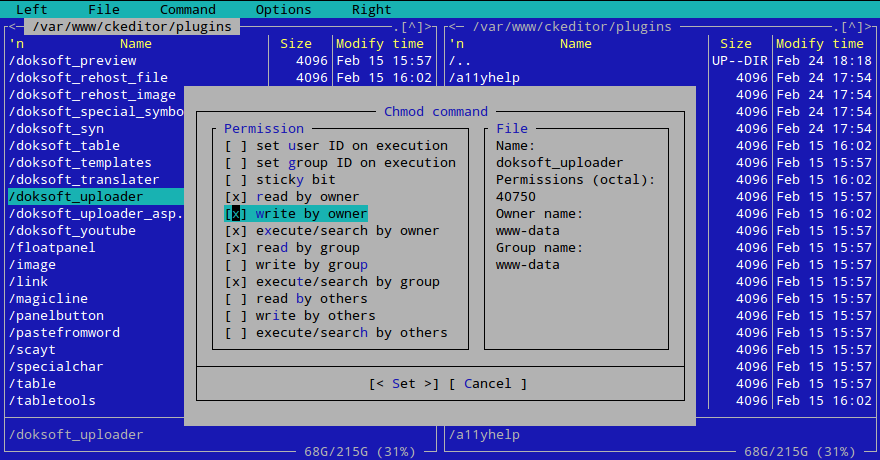Click the left panel [^] history indicator
This screenshot has height=460, width=880.
[x=413, y=27]
